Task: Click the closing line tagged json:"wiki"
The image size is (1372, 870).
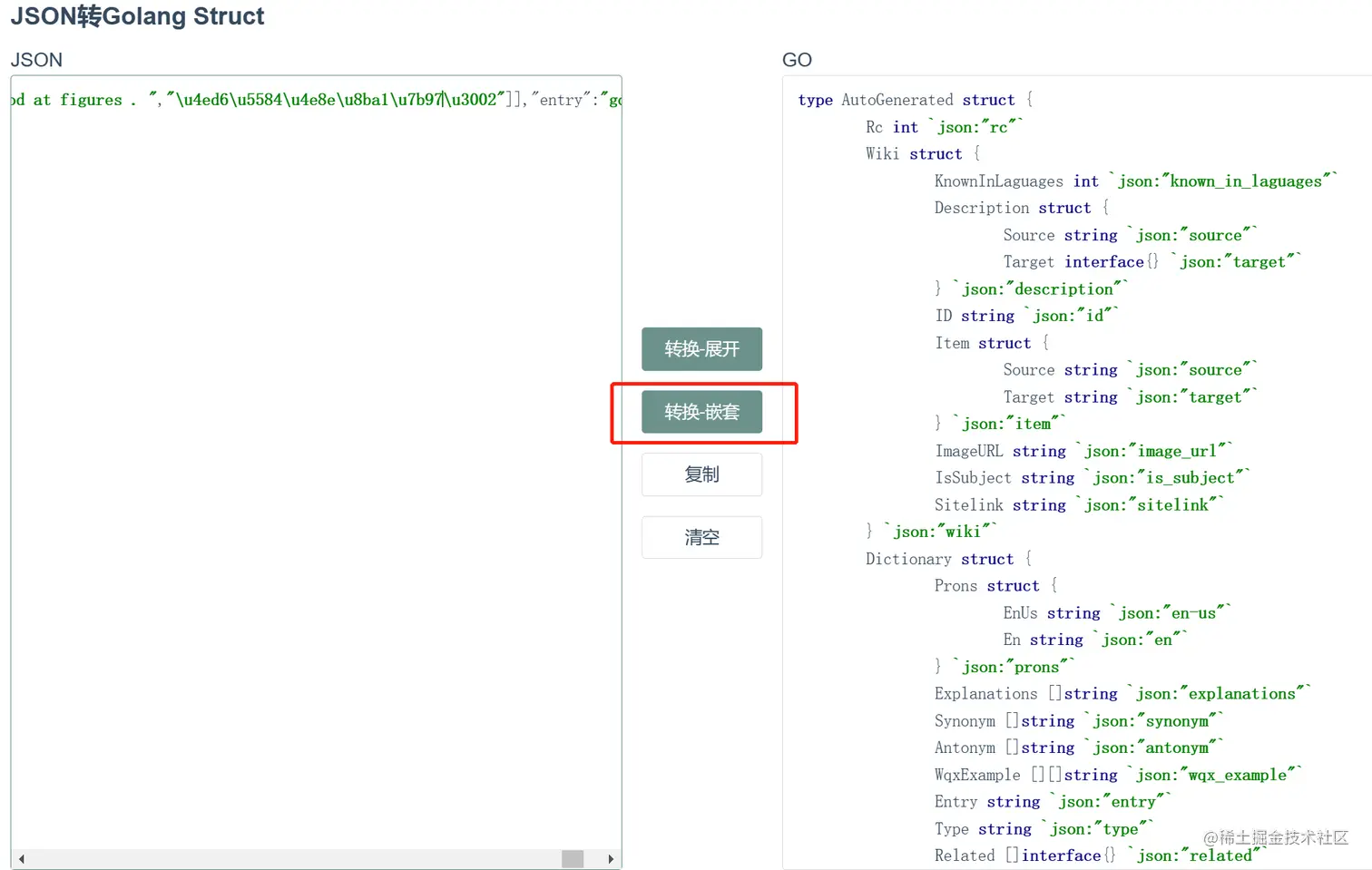Action: 932,532
